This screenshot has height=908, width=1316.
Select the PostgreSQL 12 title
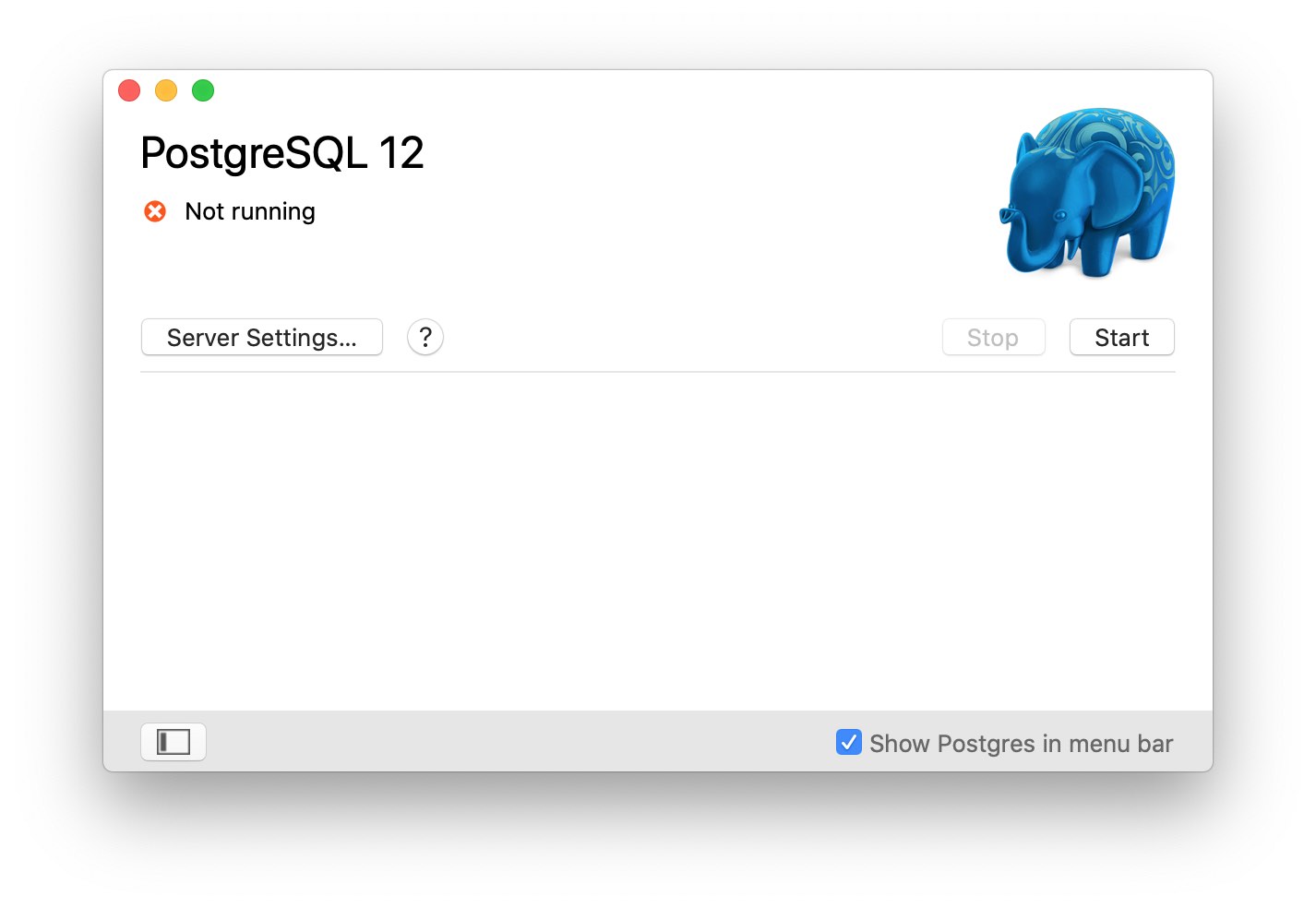tap(281, 152)
